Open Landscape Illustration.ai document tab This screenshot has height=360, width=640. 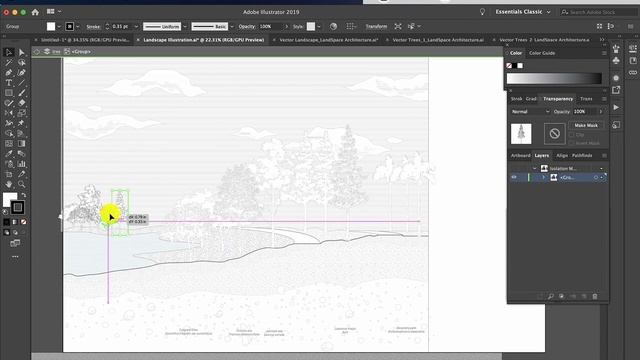[x=204, y=40]
